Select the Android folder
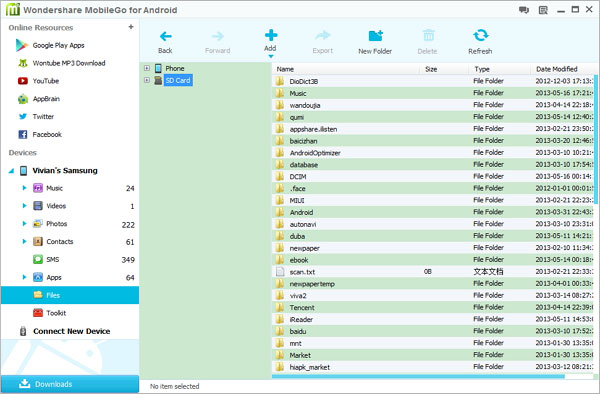The image size is (600, 394). point(433,212)
